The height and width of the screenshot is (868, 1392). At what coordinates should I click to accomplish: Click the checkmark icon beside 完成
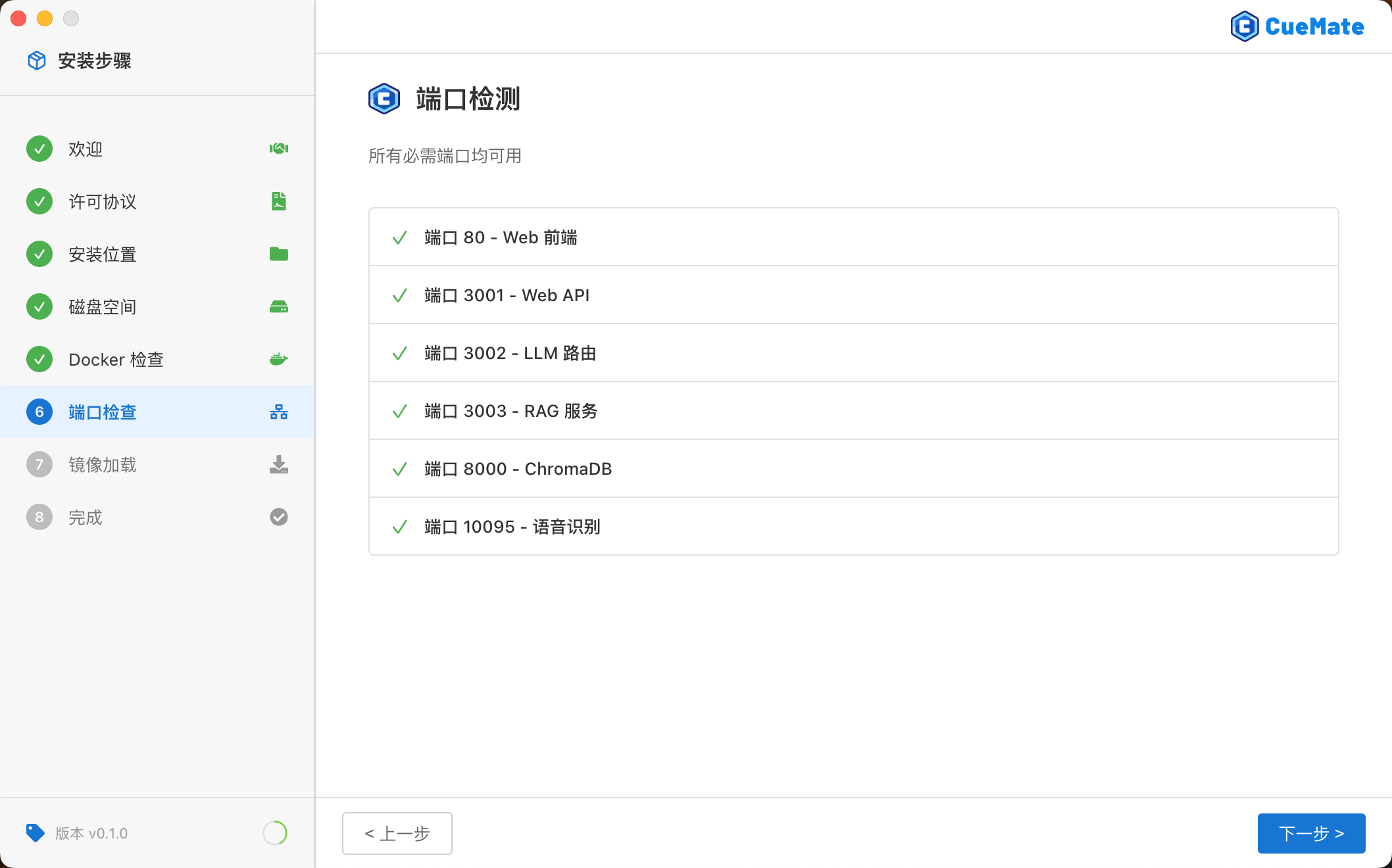point(279,517)
